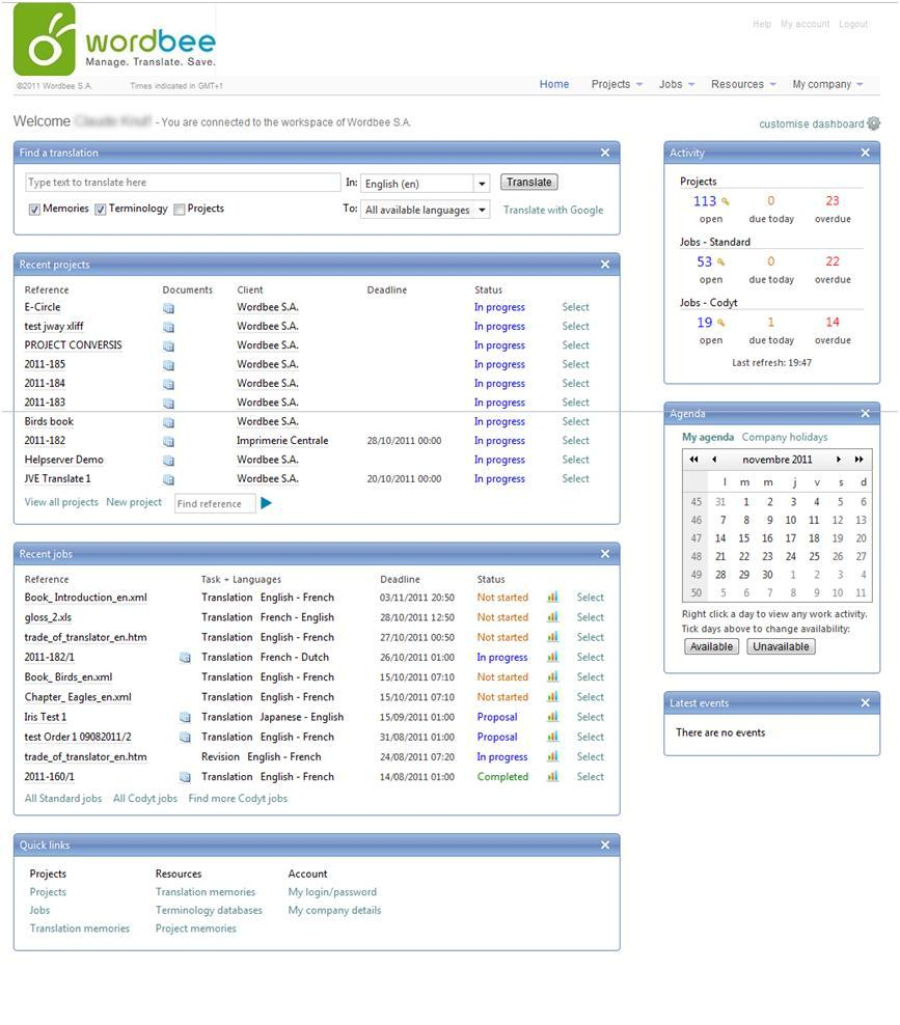Open the customise dashboard gear icon
900x1025 pixels.
click(874, 124)
